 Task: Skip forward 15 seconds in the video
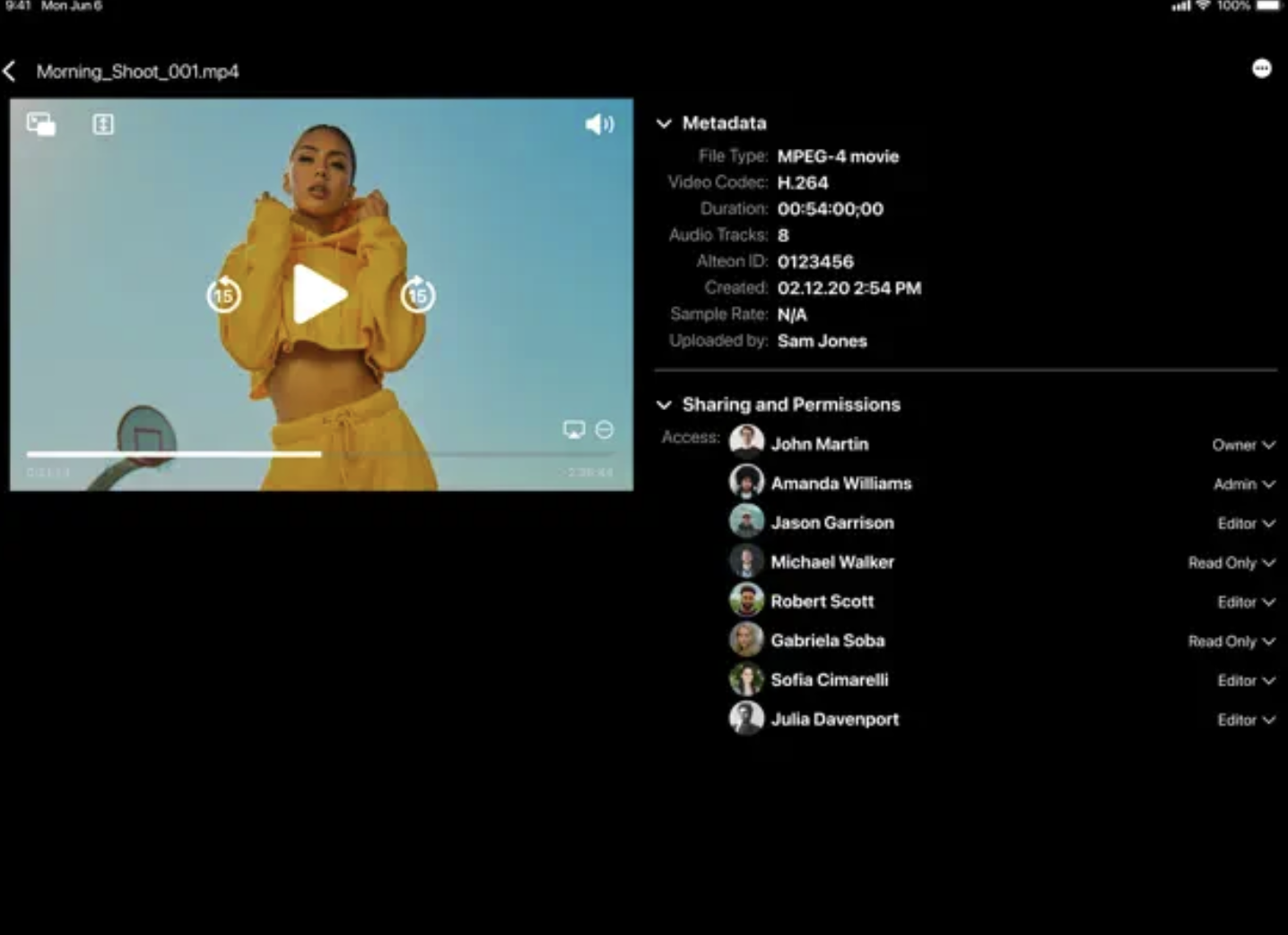[417, 294]
